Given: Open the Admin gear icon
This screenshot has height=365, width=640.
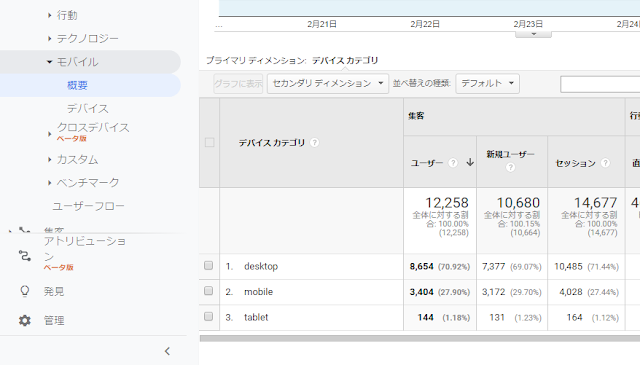Looking at the screenshot, I should (24, 320).
